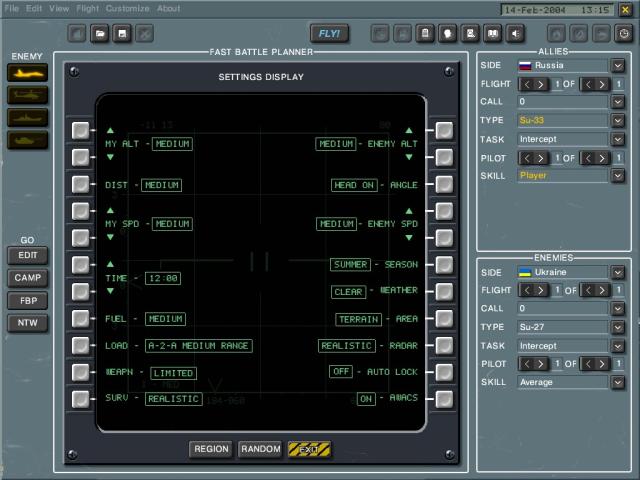
Task: Select the enemy aircraft icon
Action: (x=27, y=72)
